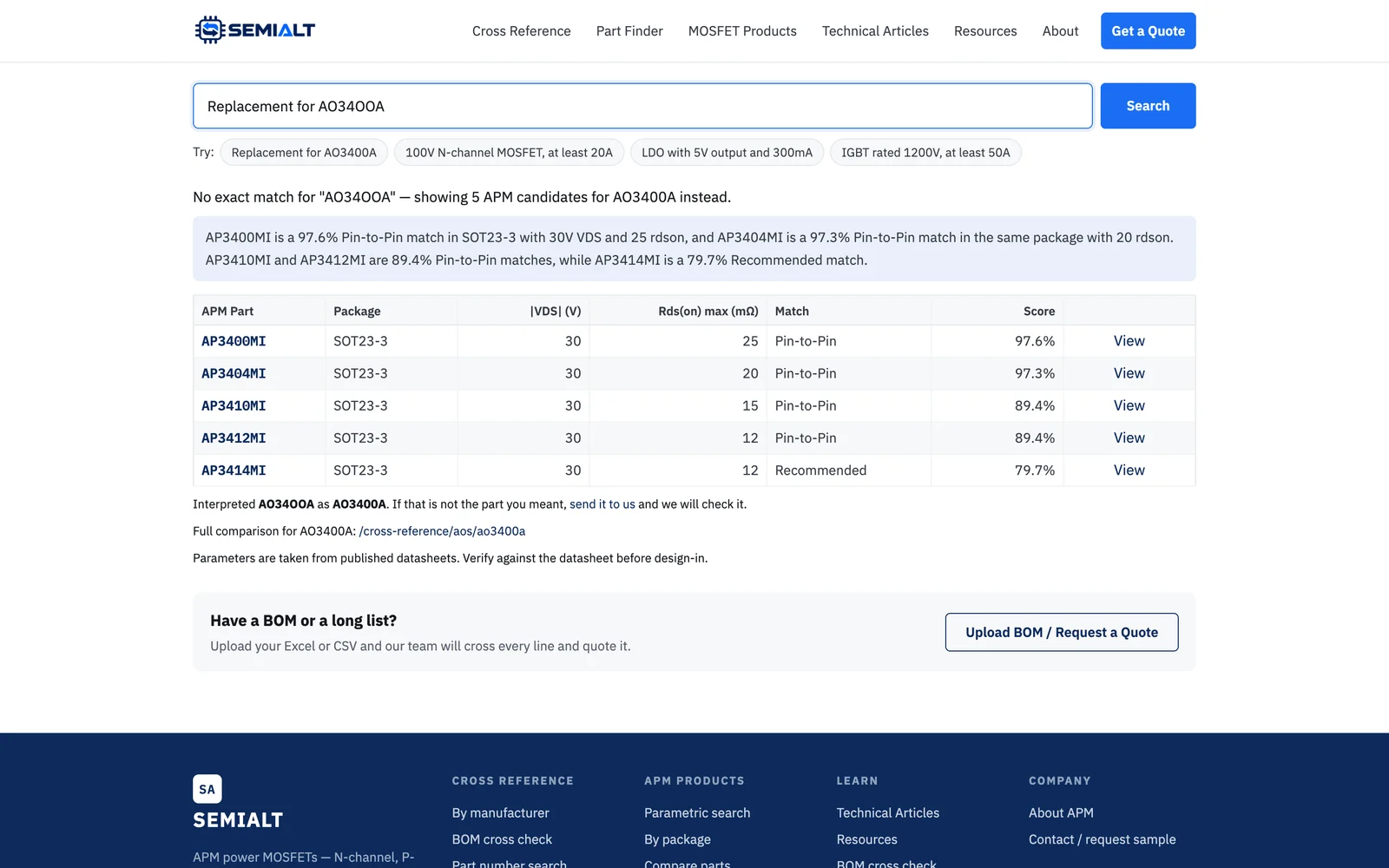Open /cross-reference/aos/ao3400a comparison link
This screenshot has width=1389, height=868.
[442, 531]
